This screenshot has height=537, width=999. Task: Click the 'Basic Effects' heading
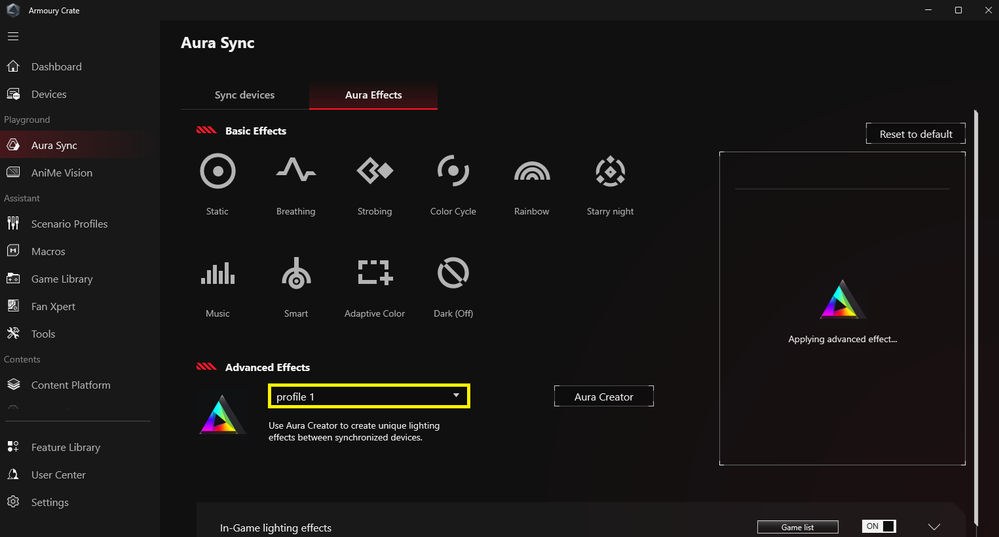pos(255,131)
